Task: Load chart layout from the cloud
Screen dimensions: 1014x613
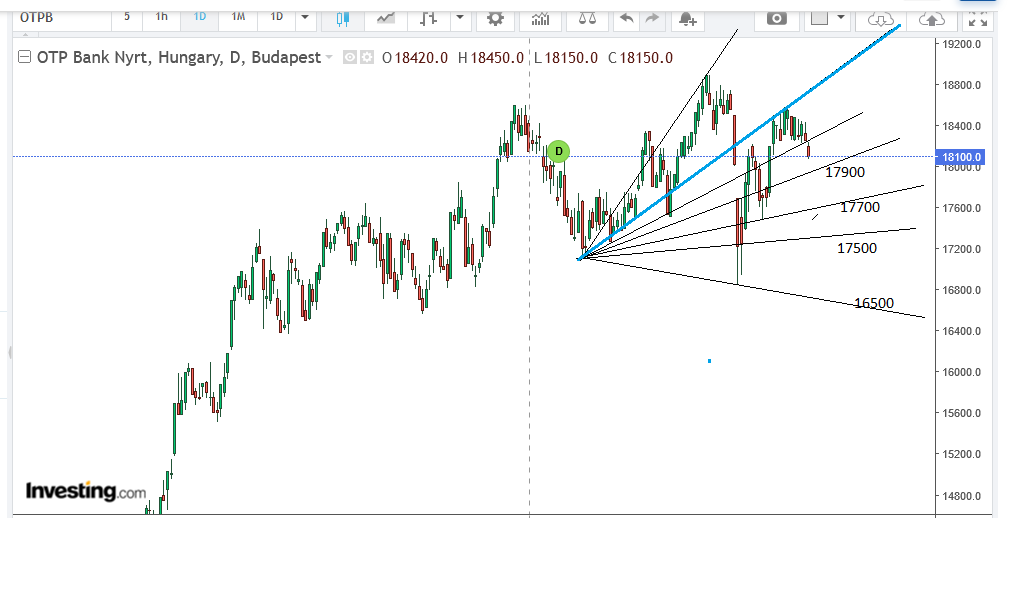Action: pos(880,19)
